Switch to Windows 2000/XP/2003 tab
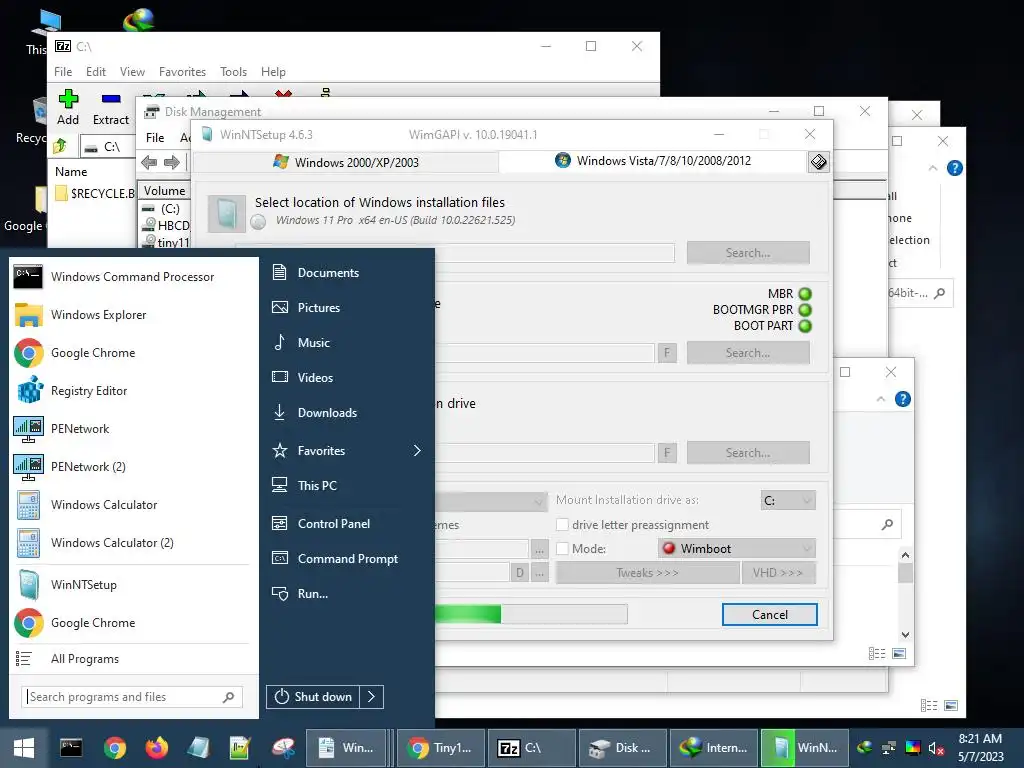 tap(346, 162)
